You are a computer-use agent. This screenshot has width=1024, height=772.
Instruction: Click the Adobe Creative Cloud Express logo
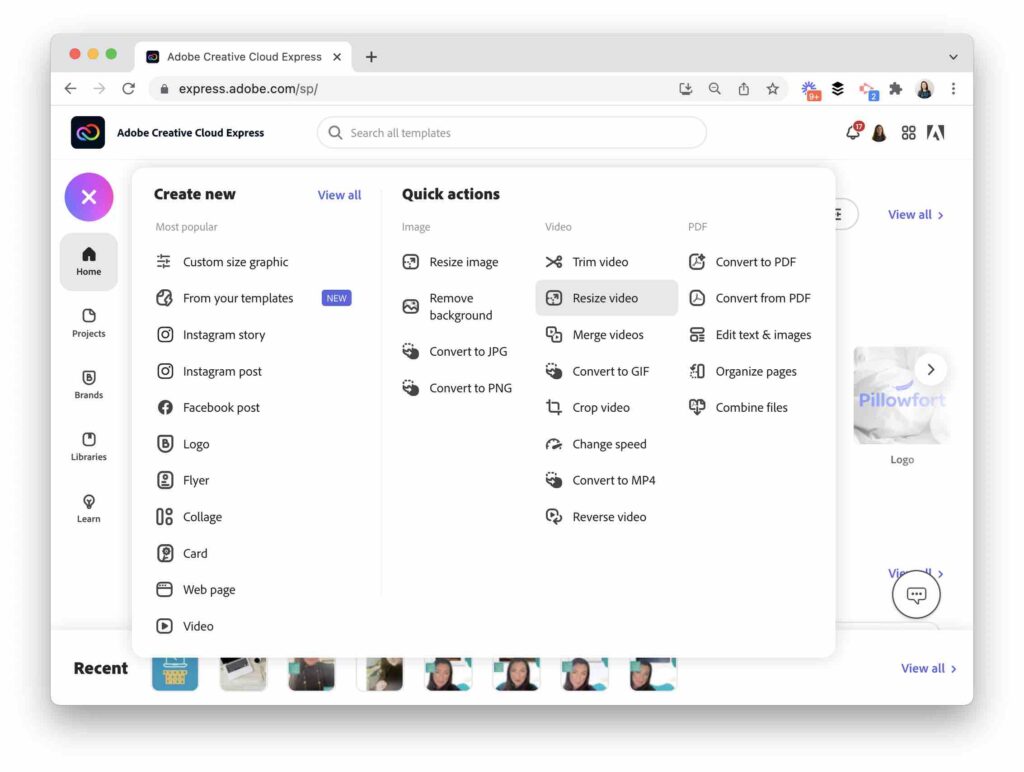pyautogui.click(x=88, y=133)
